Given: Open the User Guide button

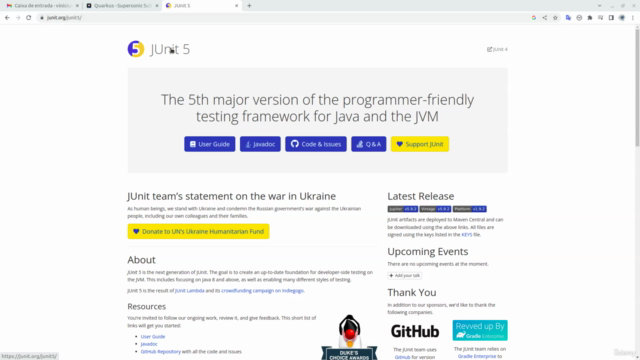Looking at the screenshot, I should [x=209, y=144].
